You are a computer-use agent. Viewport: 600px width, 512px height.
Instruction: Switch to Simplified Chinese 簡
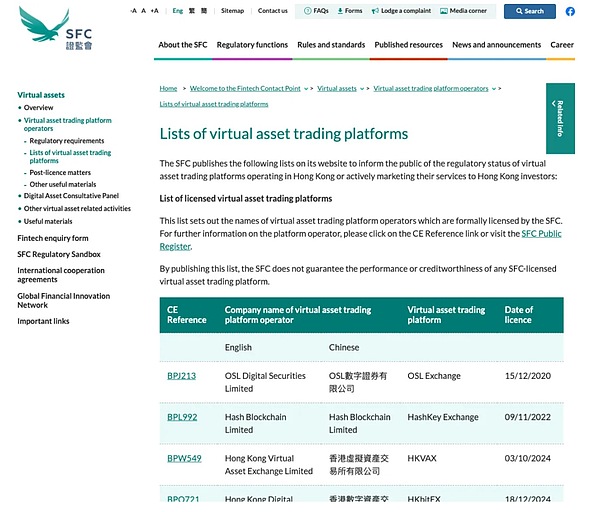coord(204,11)
